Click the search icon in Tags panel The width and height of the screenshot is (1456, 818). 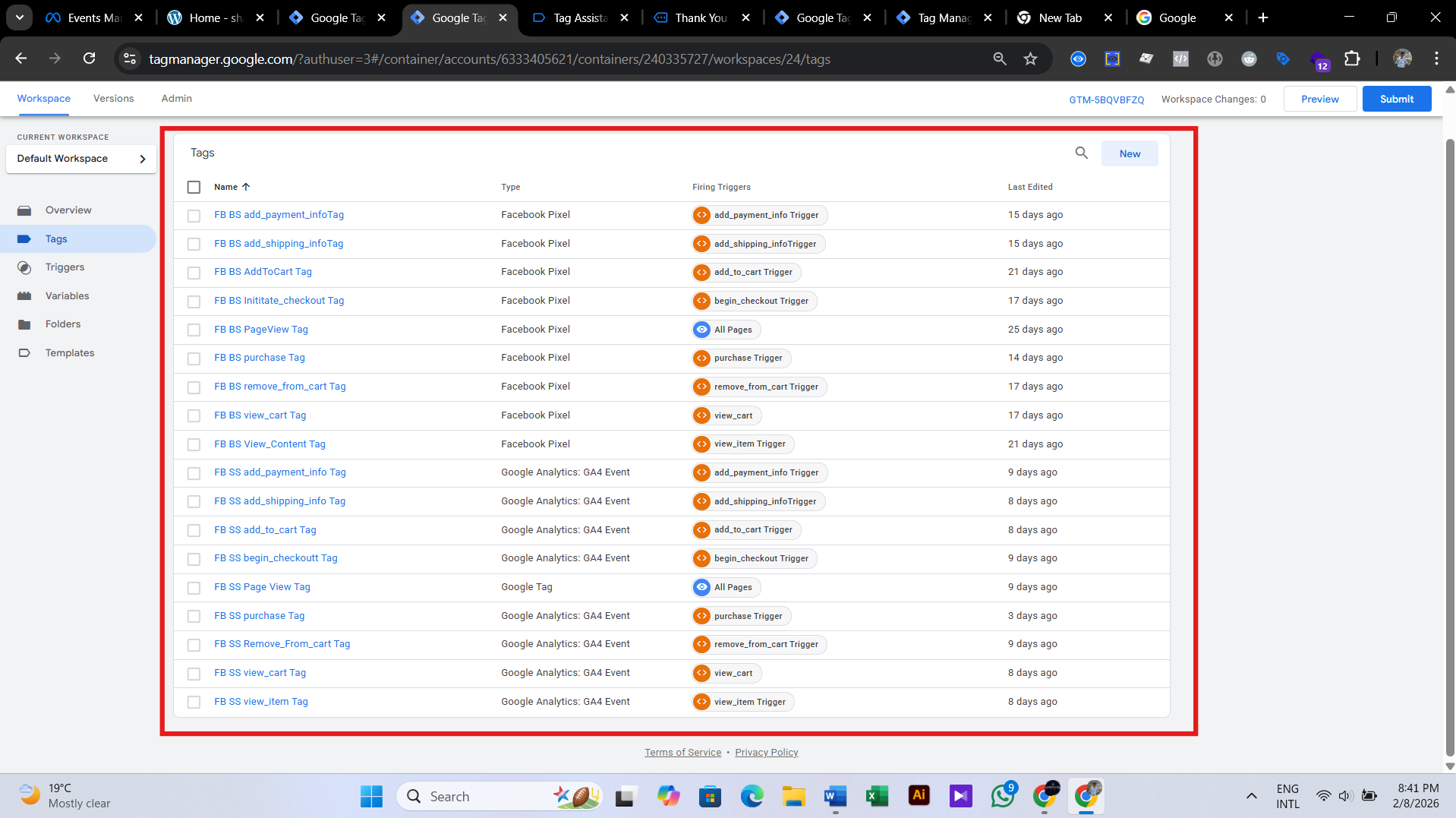(1081, 153)
